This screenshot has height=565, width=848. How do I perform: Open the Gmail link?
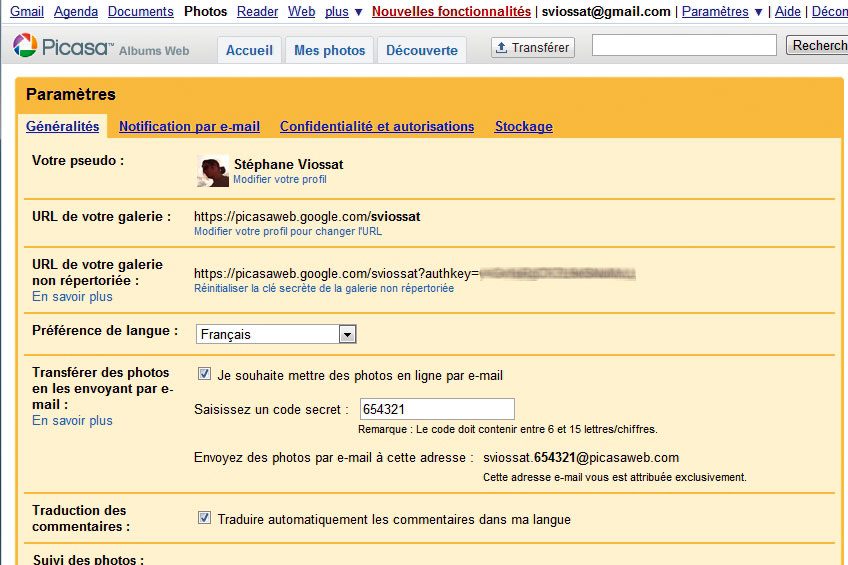[x=27, y=11]
